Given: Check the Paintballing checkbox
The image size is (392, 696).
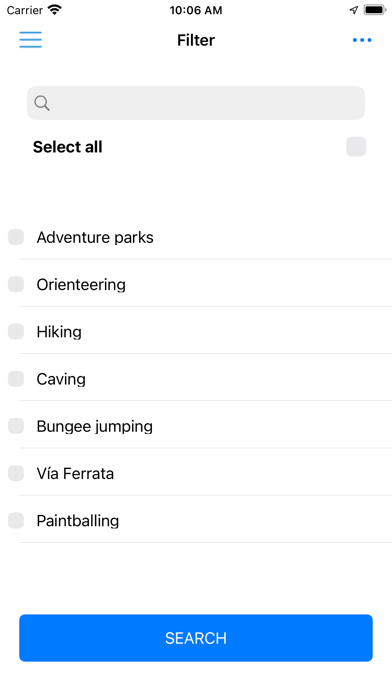Looking at the screenshot, I should tap(16, 520).
